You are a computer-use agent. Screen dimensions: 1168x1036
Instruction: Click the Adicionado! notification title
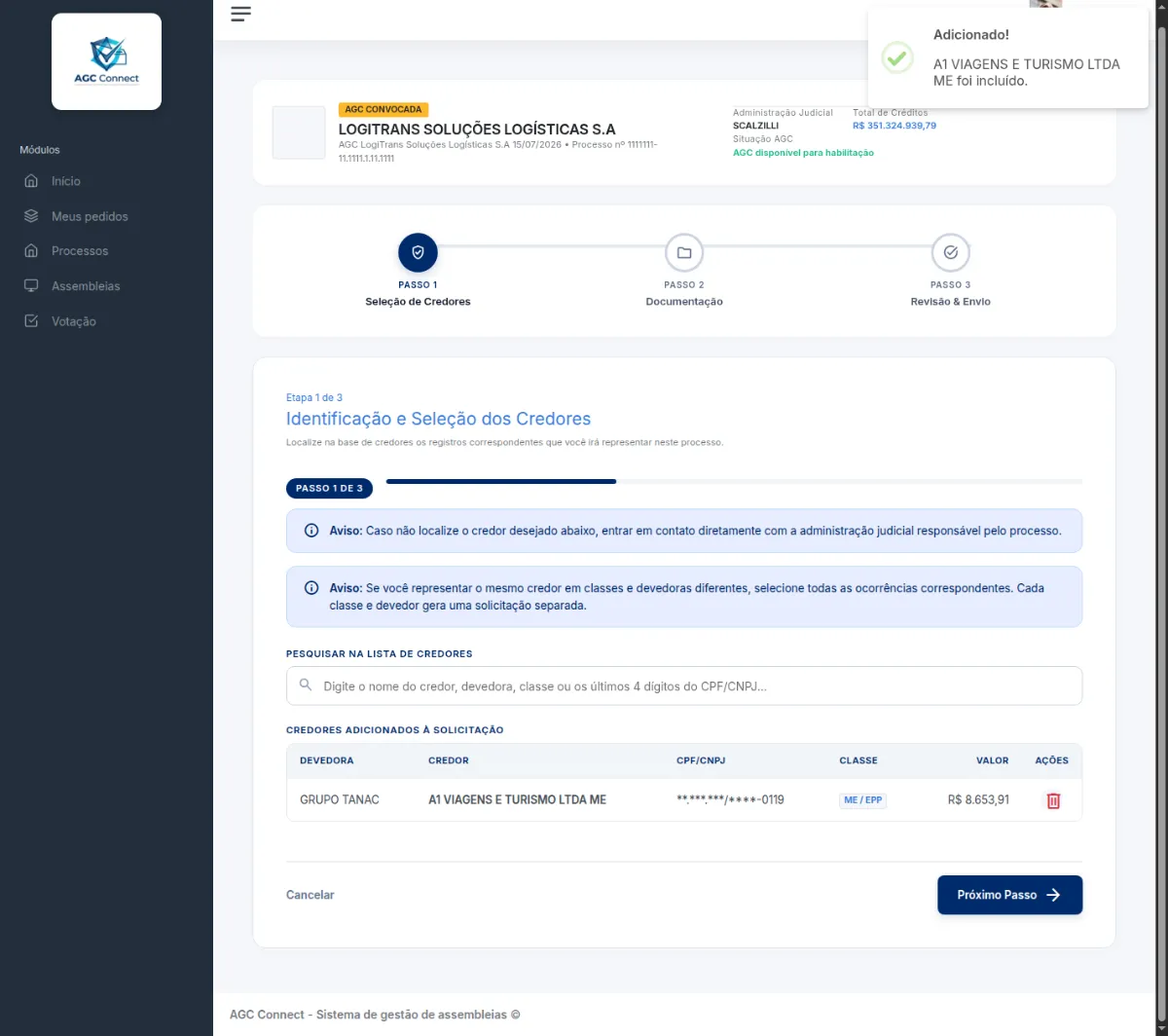click(x=971, y=35)
